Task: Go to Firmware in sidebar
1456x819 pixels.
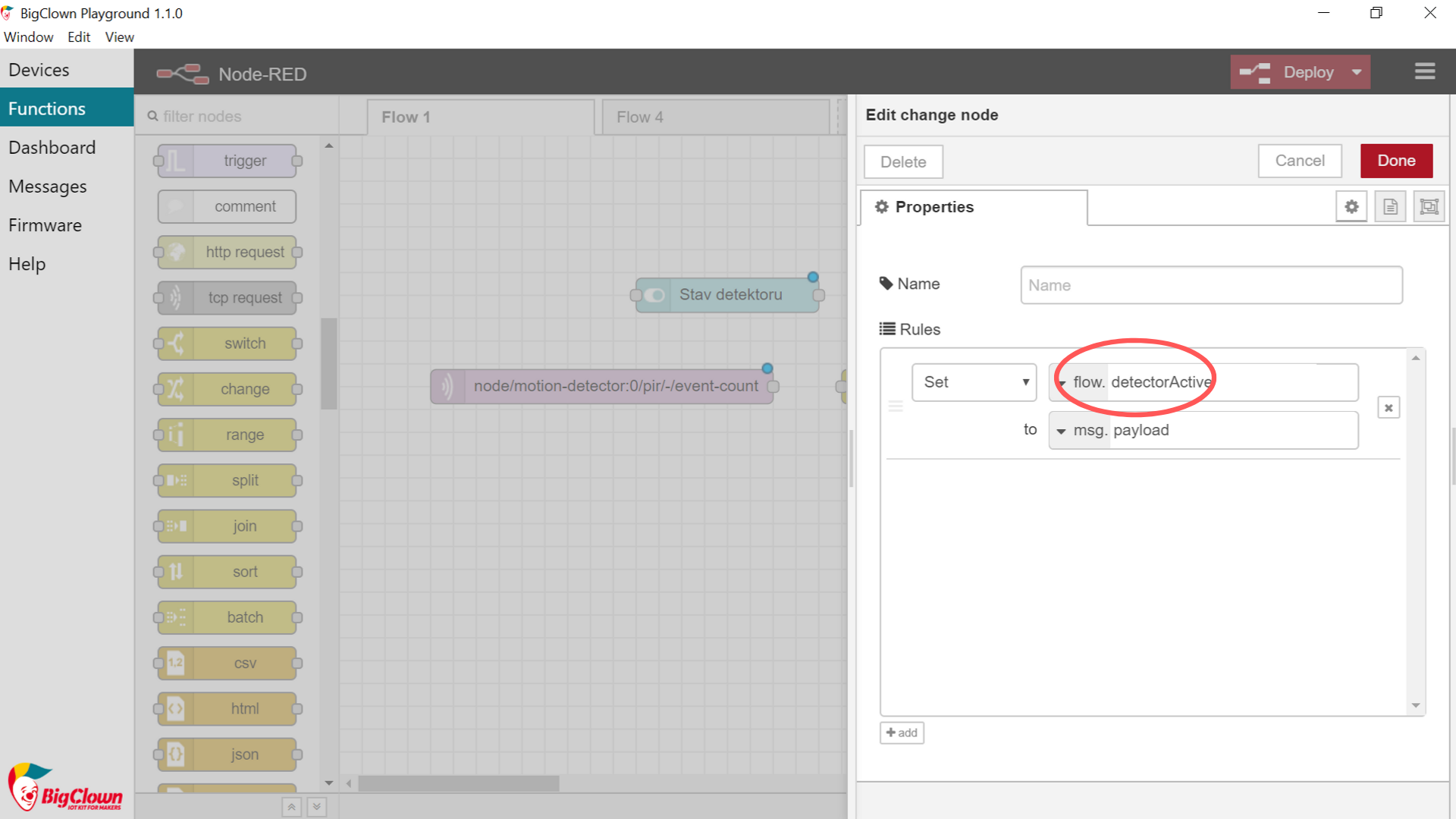Action: (x=67, y=225)
